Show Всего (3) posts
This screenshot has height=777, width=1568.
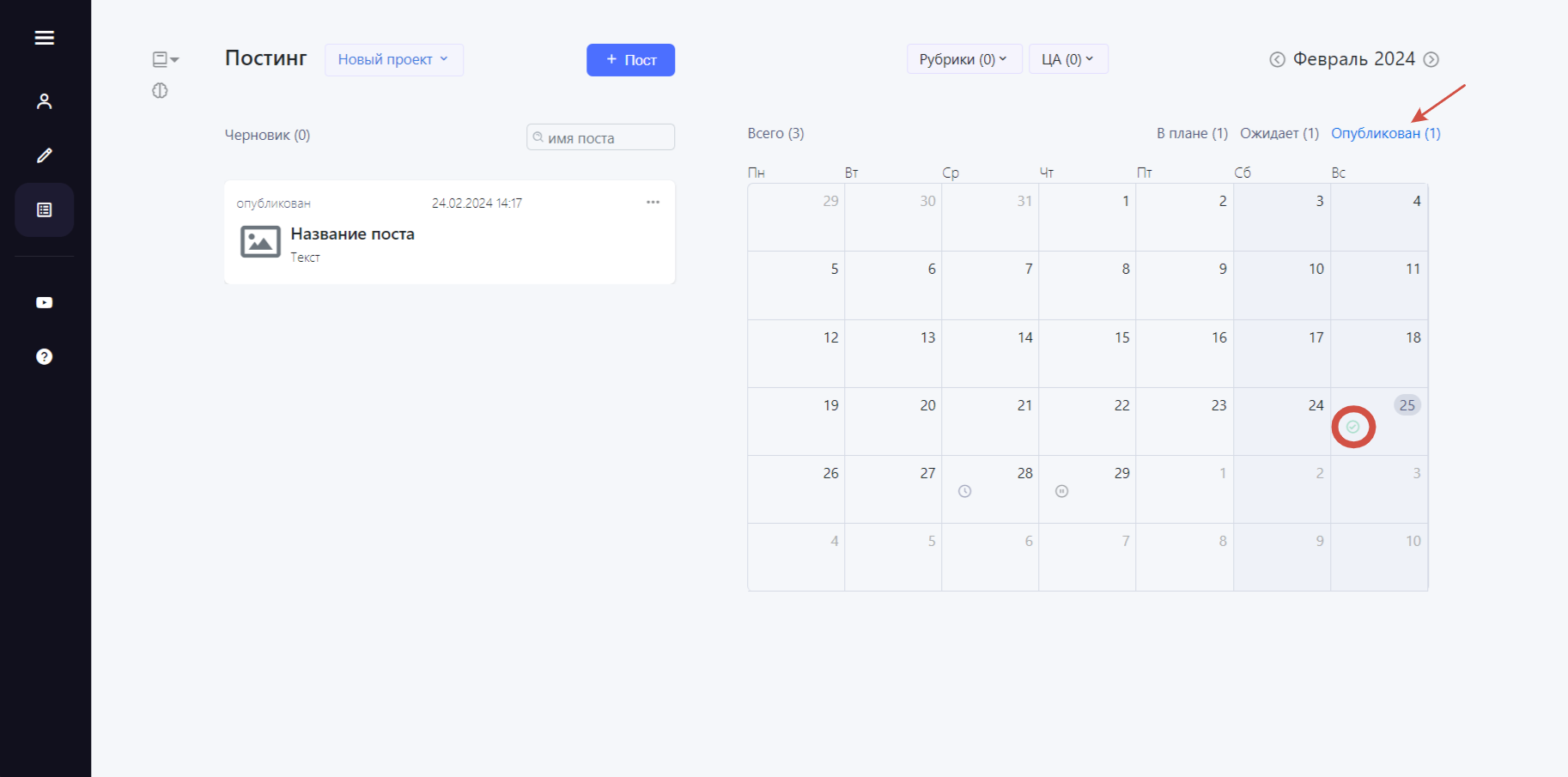point(776,133)
